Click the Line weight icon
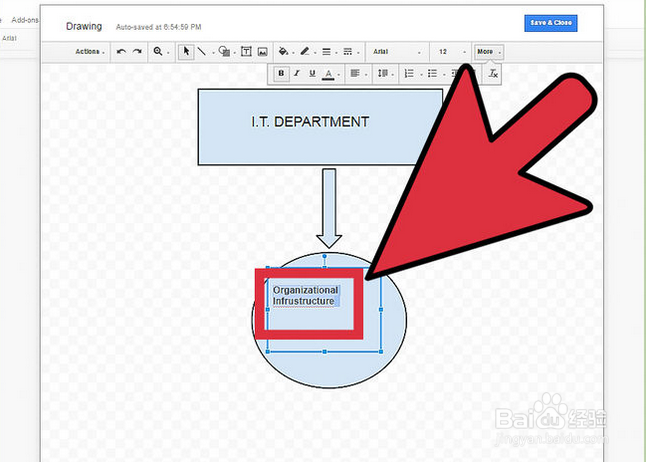This screenshot has width=646, height=462. [x=326, y=52]
